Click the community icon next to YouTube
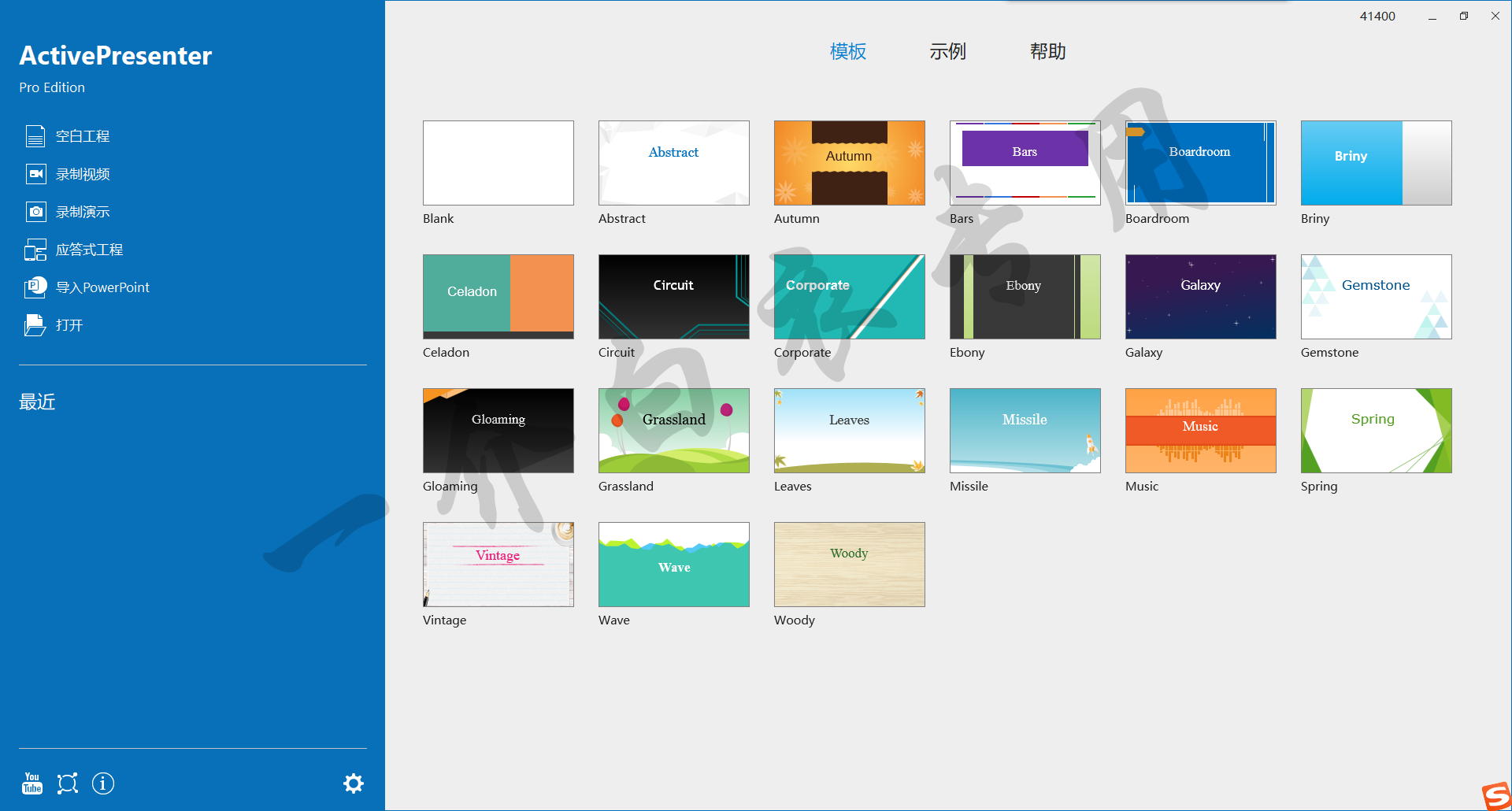Image resolution: width=1512 pixels, height=811 pixels. 68,783
